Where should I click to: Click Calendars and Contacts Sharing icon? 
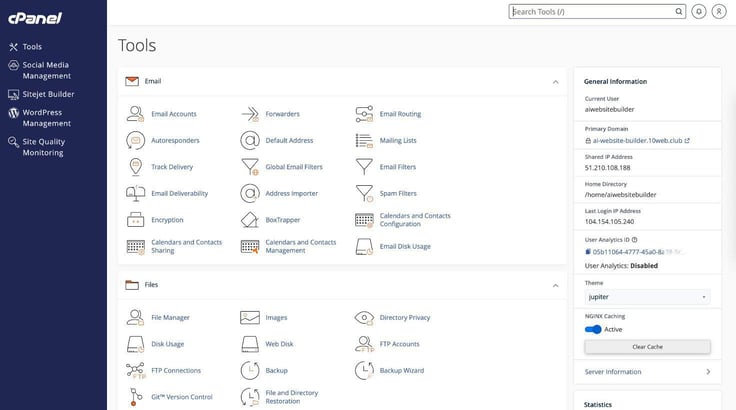pyautogui.click(x=136, y=247)
